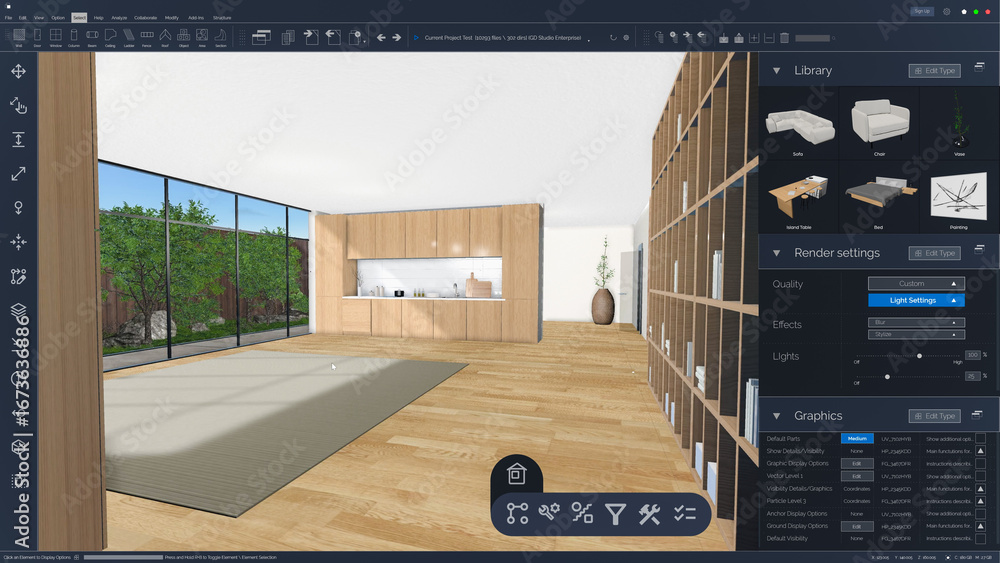The image size is (1000, 563).
Task: Adjust the upper Lights slider handle
Action: pos(919,356)
